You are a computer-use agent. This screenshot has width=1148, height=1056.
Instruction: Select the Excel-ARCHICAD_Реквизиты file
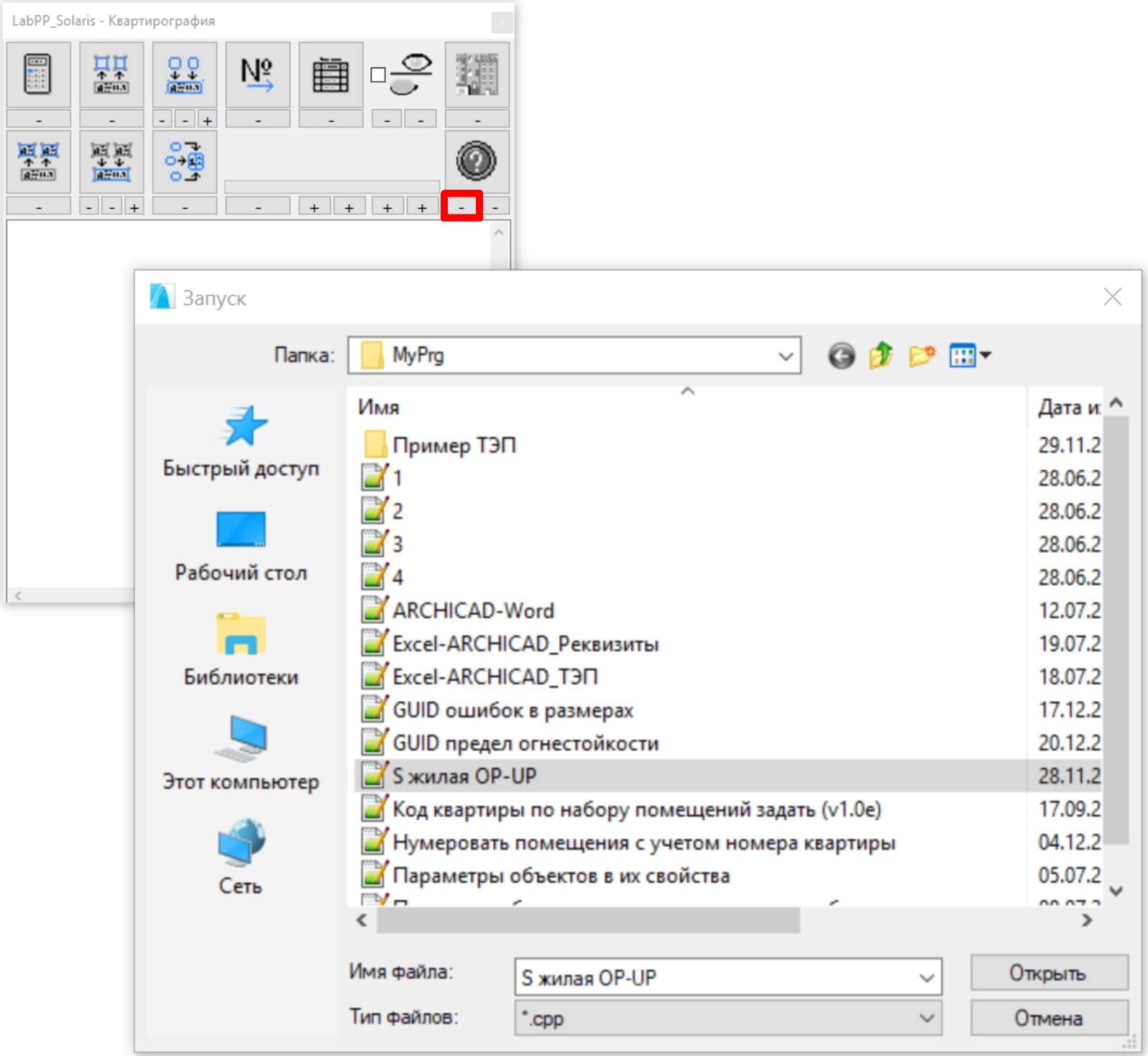[x=511, y=643]
